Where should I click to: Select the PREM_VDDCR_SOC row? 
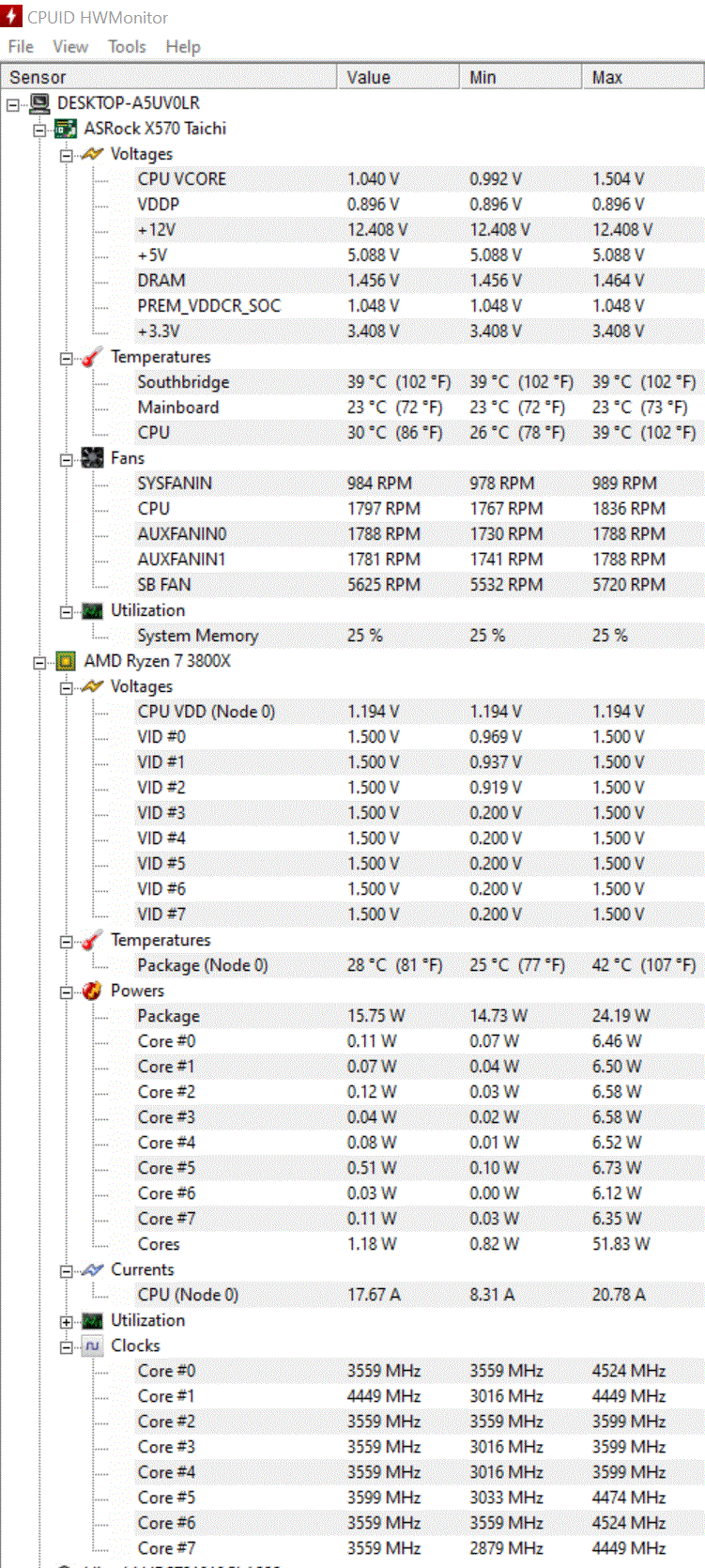[419, 306]
